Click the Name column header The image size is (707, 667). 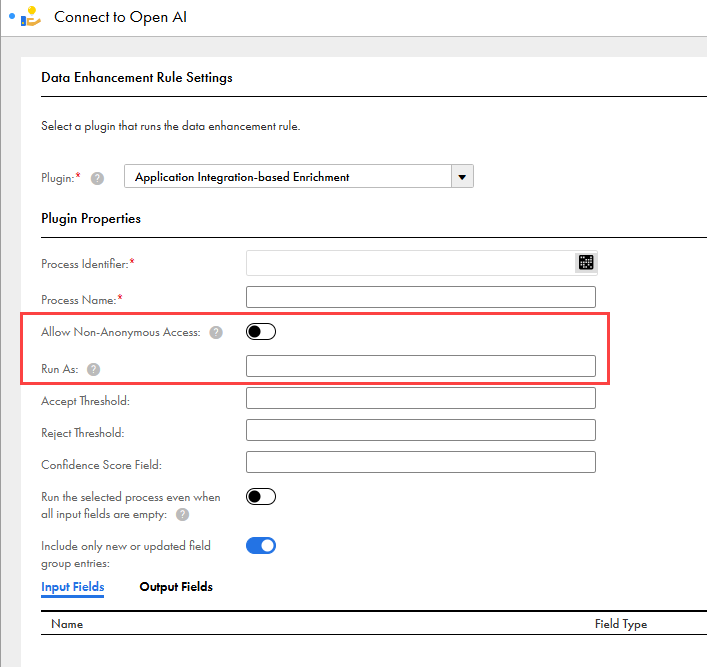point(67,624)
